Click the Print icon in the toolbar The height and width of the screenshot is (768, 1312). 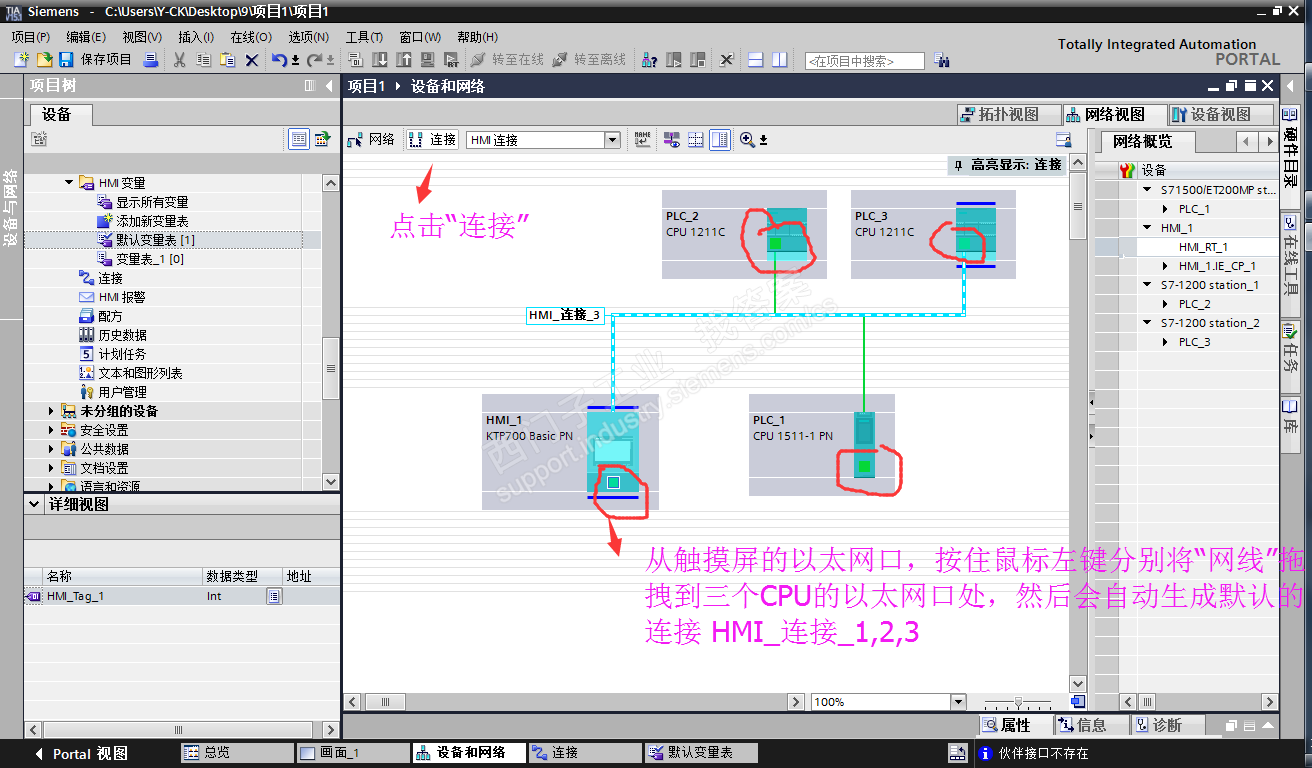(x=151, y=60)
